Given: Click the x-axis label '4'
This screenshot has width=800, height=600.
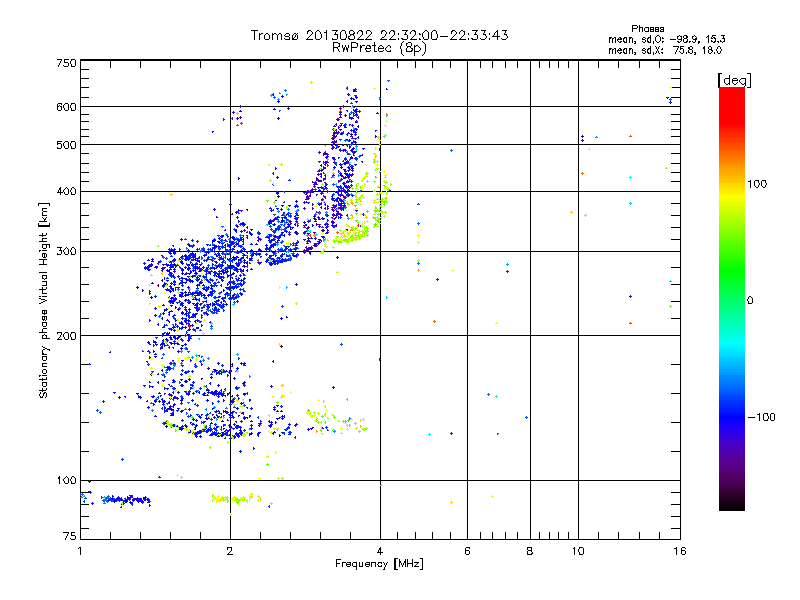Looking at the screenshot, I should click(380, 551).
